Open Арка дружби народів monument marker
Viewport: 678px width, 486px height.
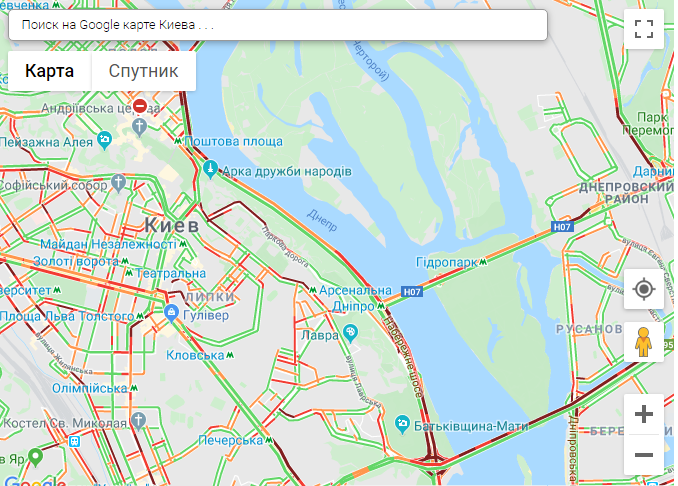click(x=210, y=169)
